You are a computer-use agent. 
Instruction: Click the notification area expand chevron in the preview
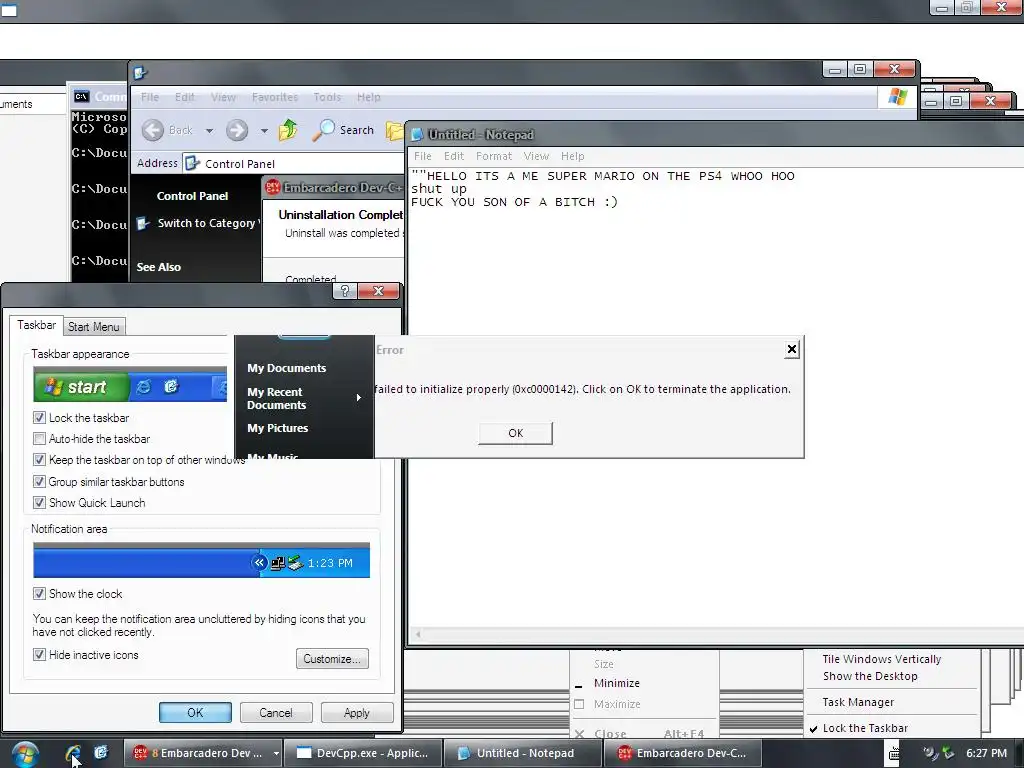tap(259, 562)
